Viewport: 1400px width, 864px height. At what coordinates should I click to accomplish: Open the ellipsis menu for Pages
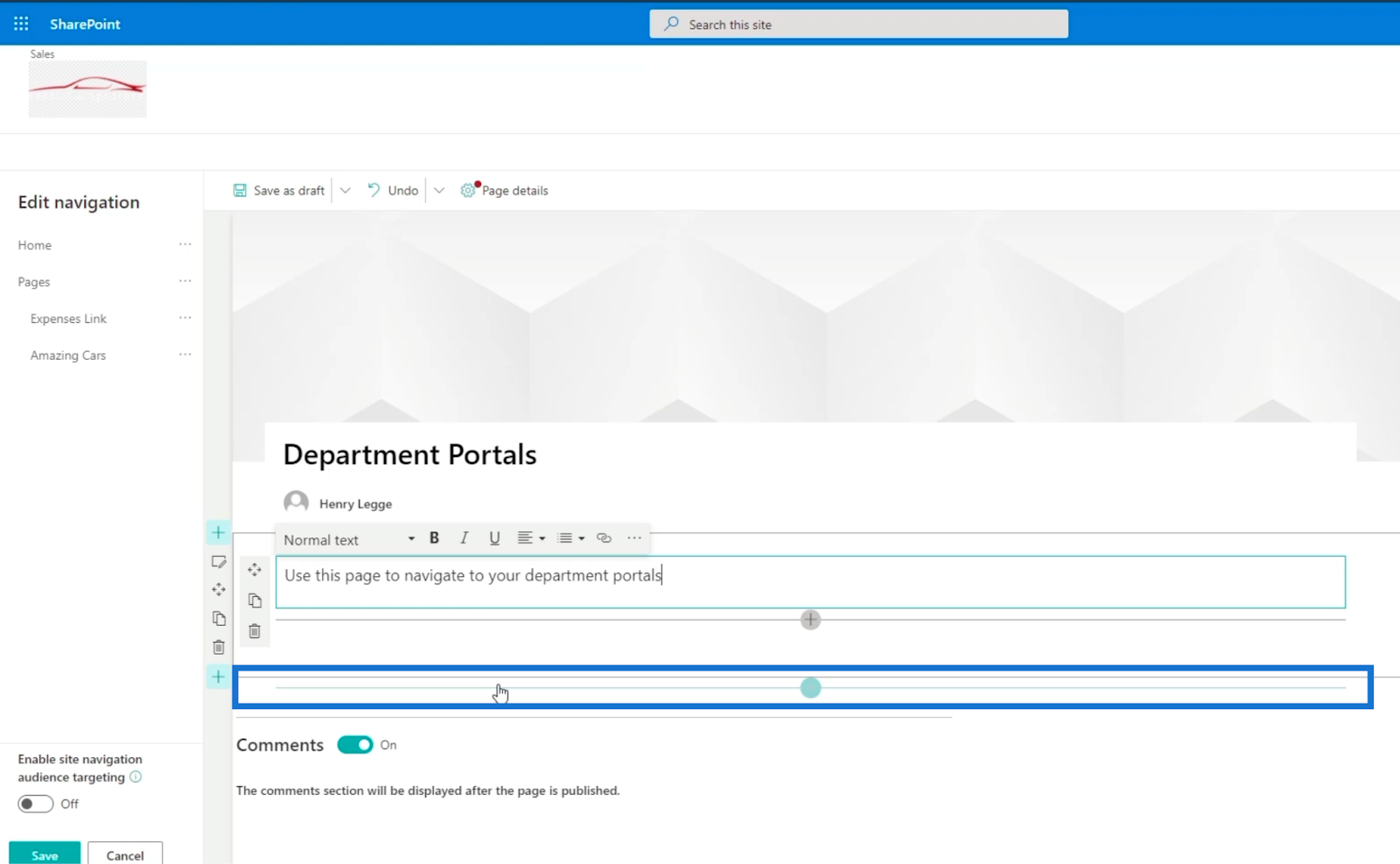tap(185, 281)
